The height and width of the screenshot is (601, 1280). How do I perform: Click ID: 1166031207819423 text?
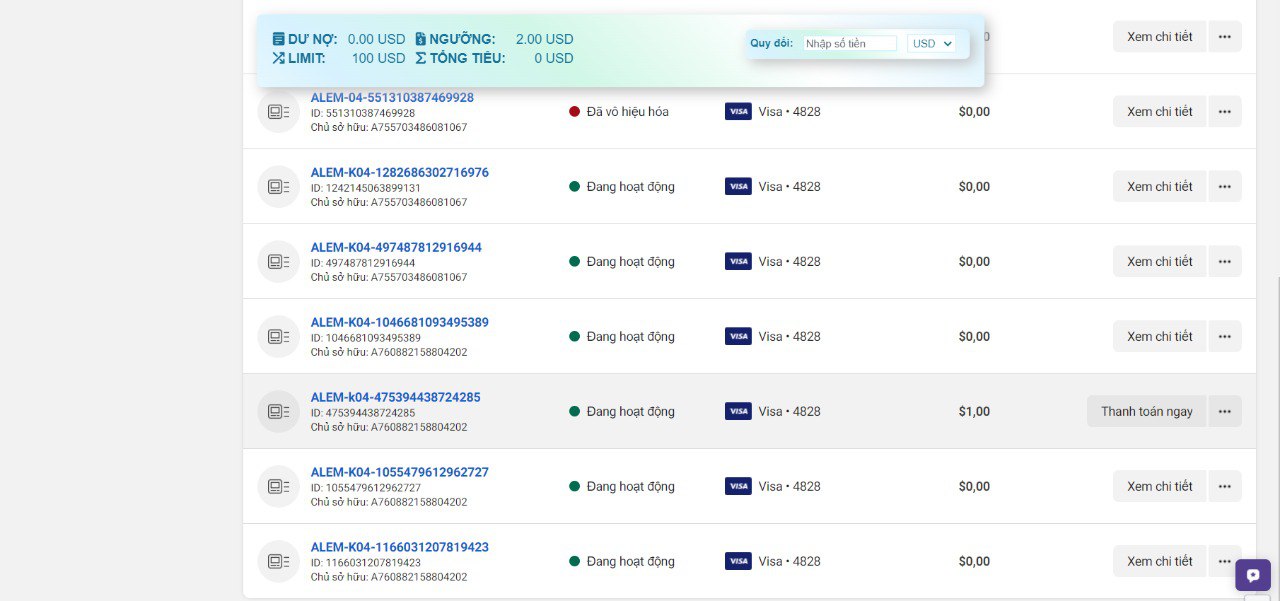coord(366,563)
